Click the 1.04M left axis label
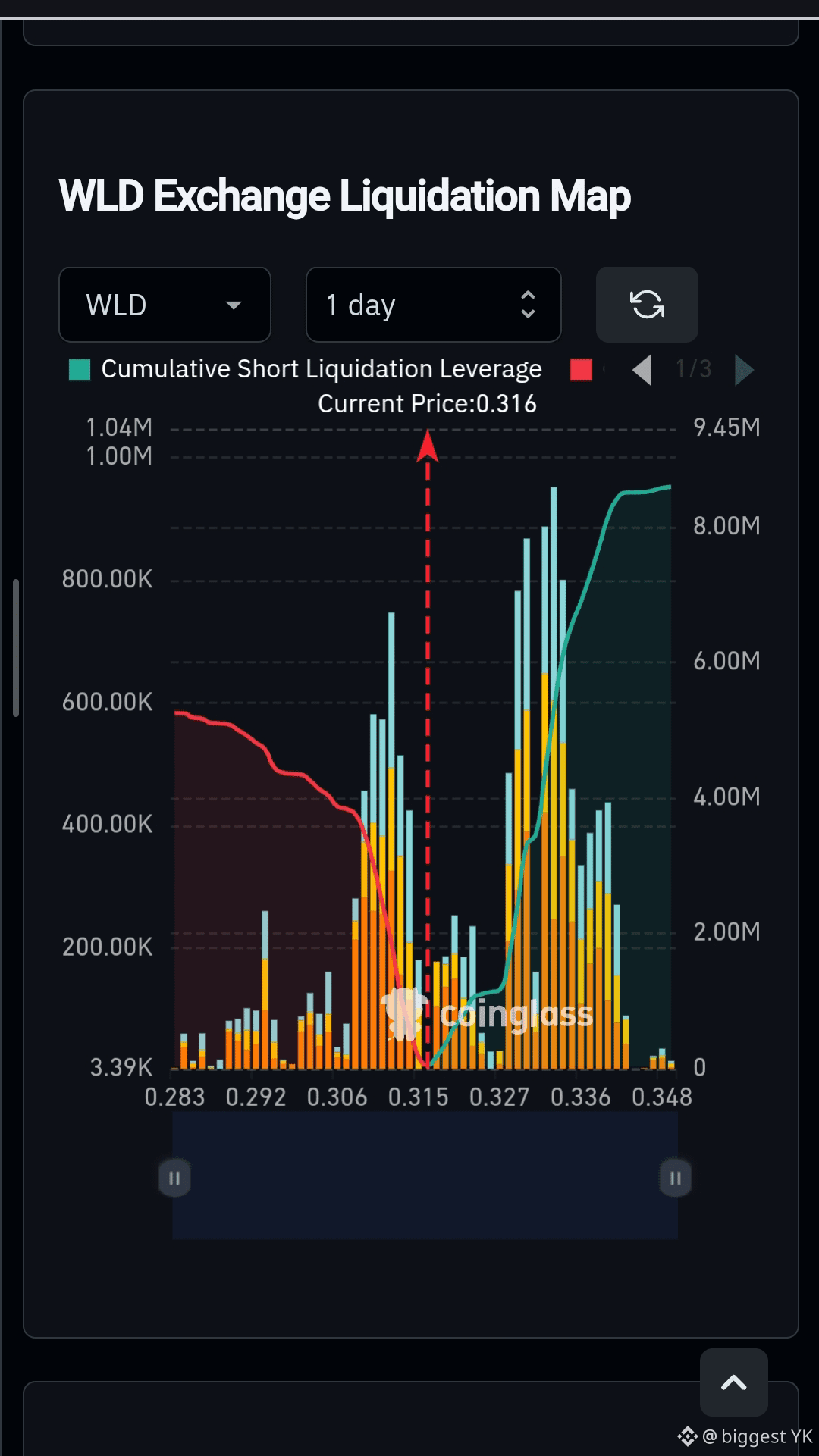 coord(119,427)
